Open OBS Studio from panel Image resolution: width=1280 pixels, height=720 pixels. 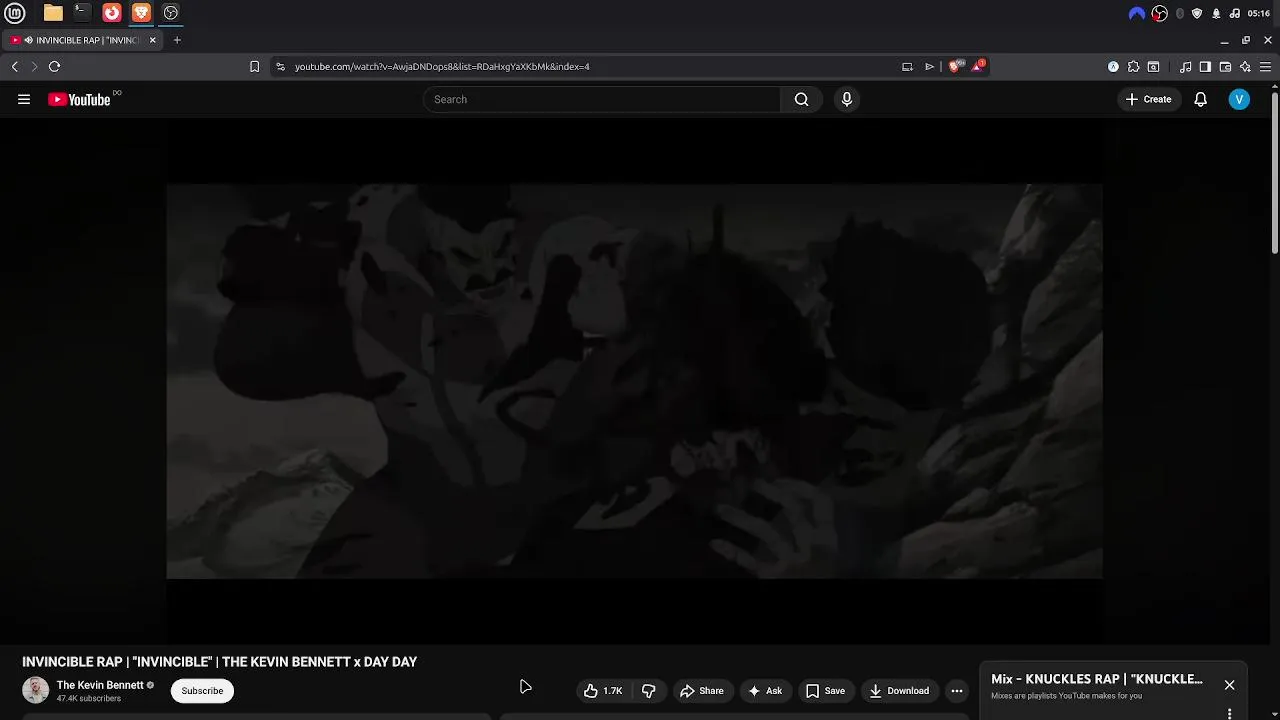pyautogui.click(x=170, y=13)
